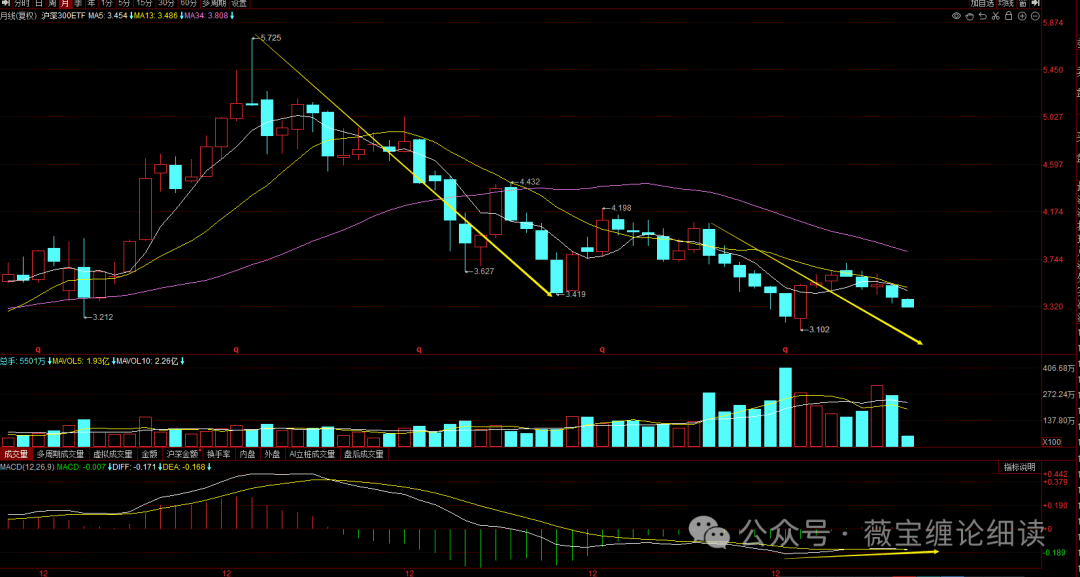This screenshot has height=577, width=1080.
Task: Click the top-left panel arrow icon
Action: (x=6, y=3)
